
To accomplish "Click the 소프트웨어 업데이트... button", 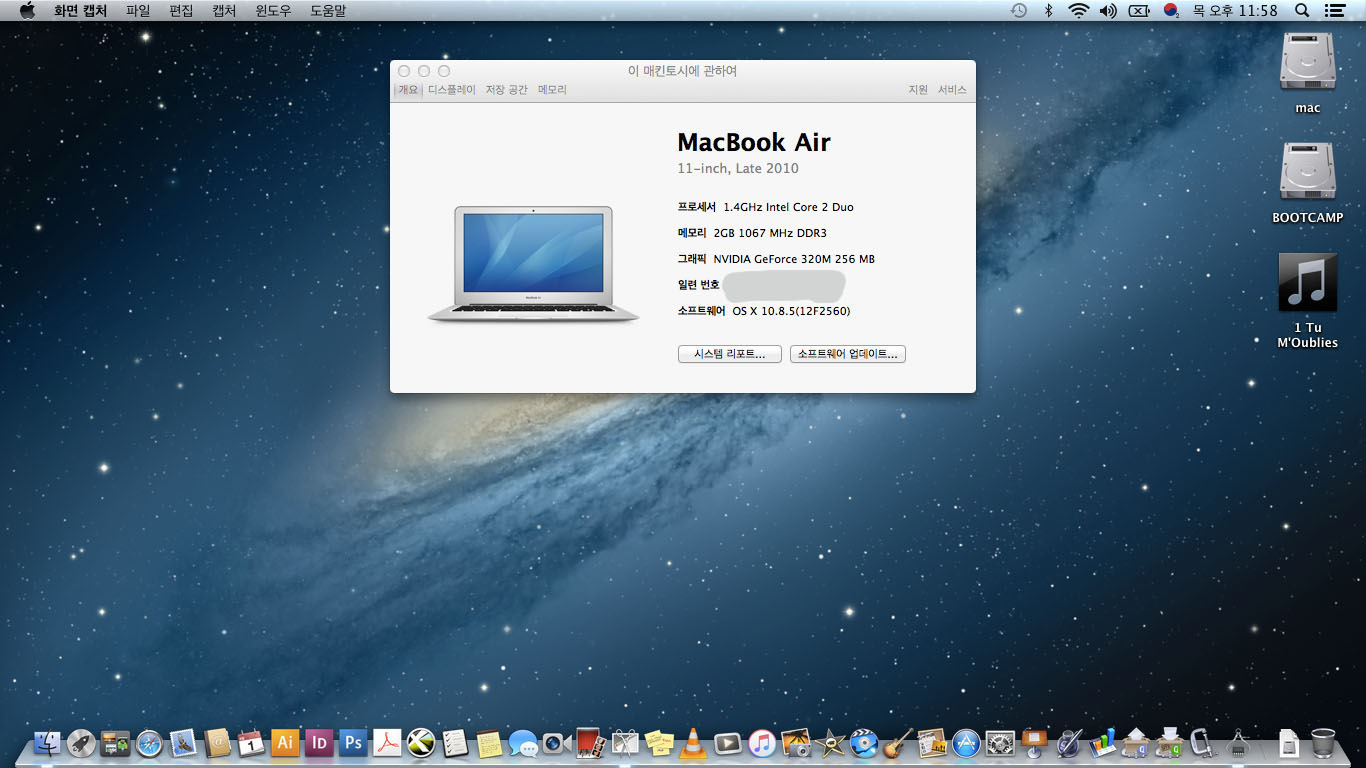I will point(848,354).
